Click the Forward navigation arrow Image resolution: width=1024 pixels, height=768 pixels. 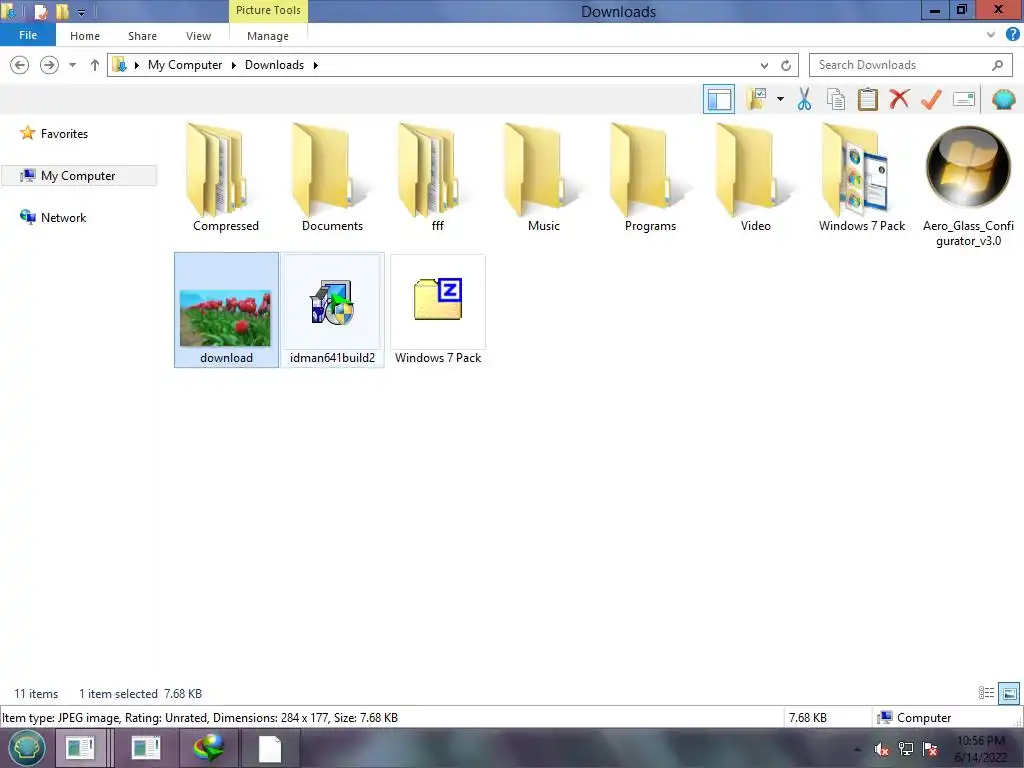click(49, 65)
